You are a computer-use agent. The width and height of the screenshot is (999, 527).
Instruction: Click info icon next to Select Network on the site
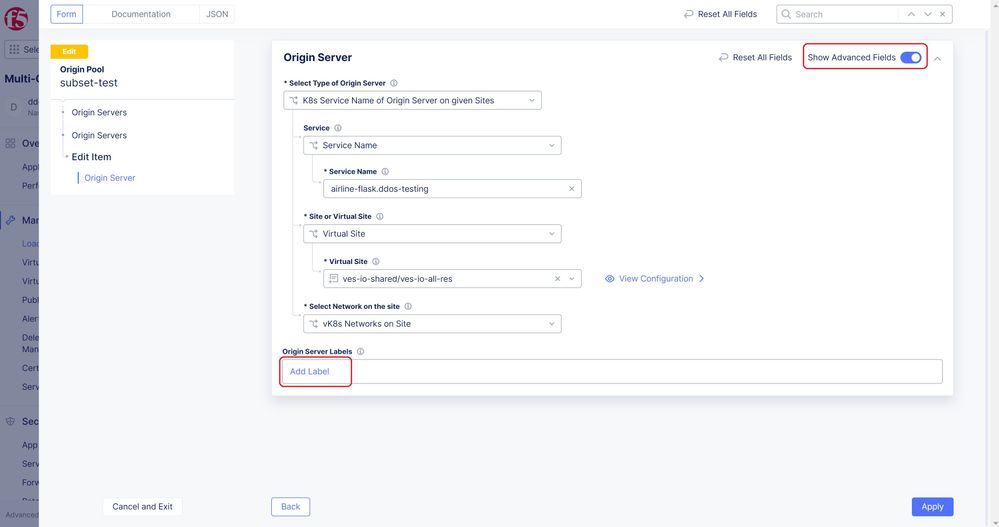tap(408, 307)
